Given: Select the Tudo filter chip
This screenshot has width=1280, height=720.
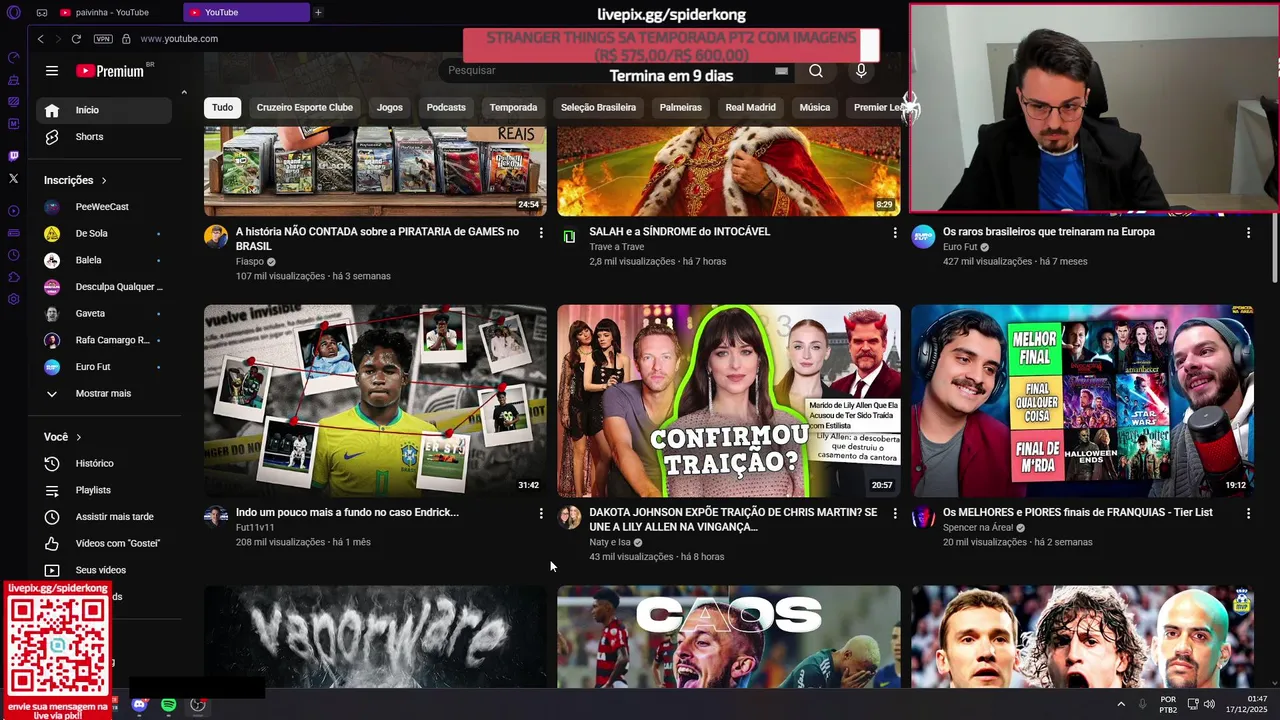Looking at the screenshot, I should [x=222, y=107].
